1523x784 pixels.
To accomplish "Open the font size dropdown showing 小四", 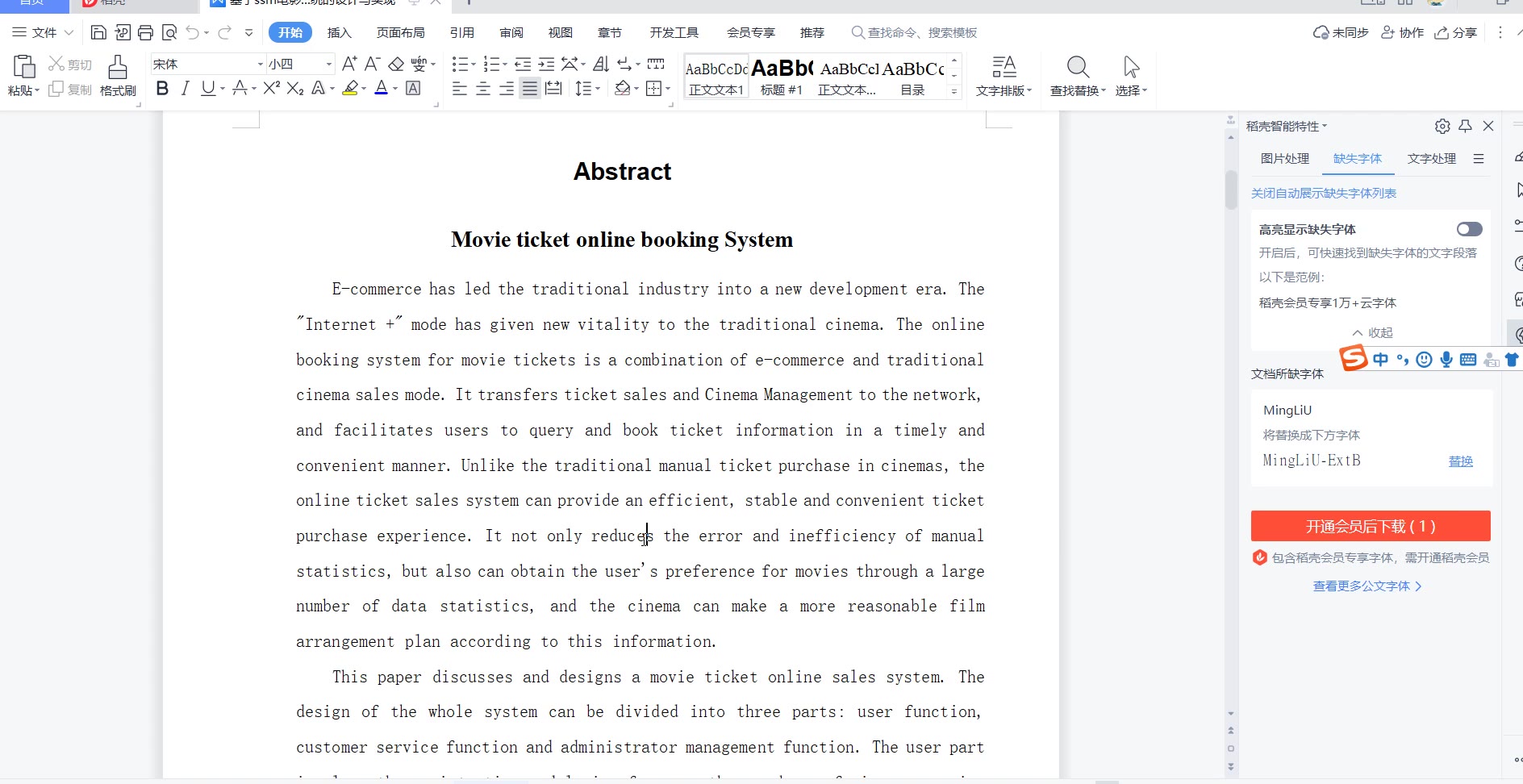I will click(328, 64).
